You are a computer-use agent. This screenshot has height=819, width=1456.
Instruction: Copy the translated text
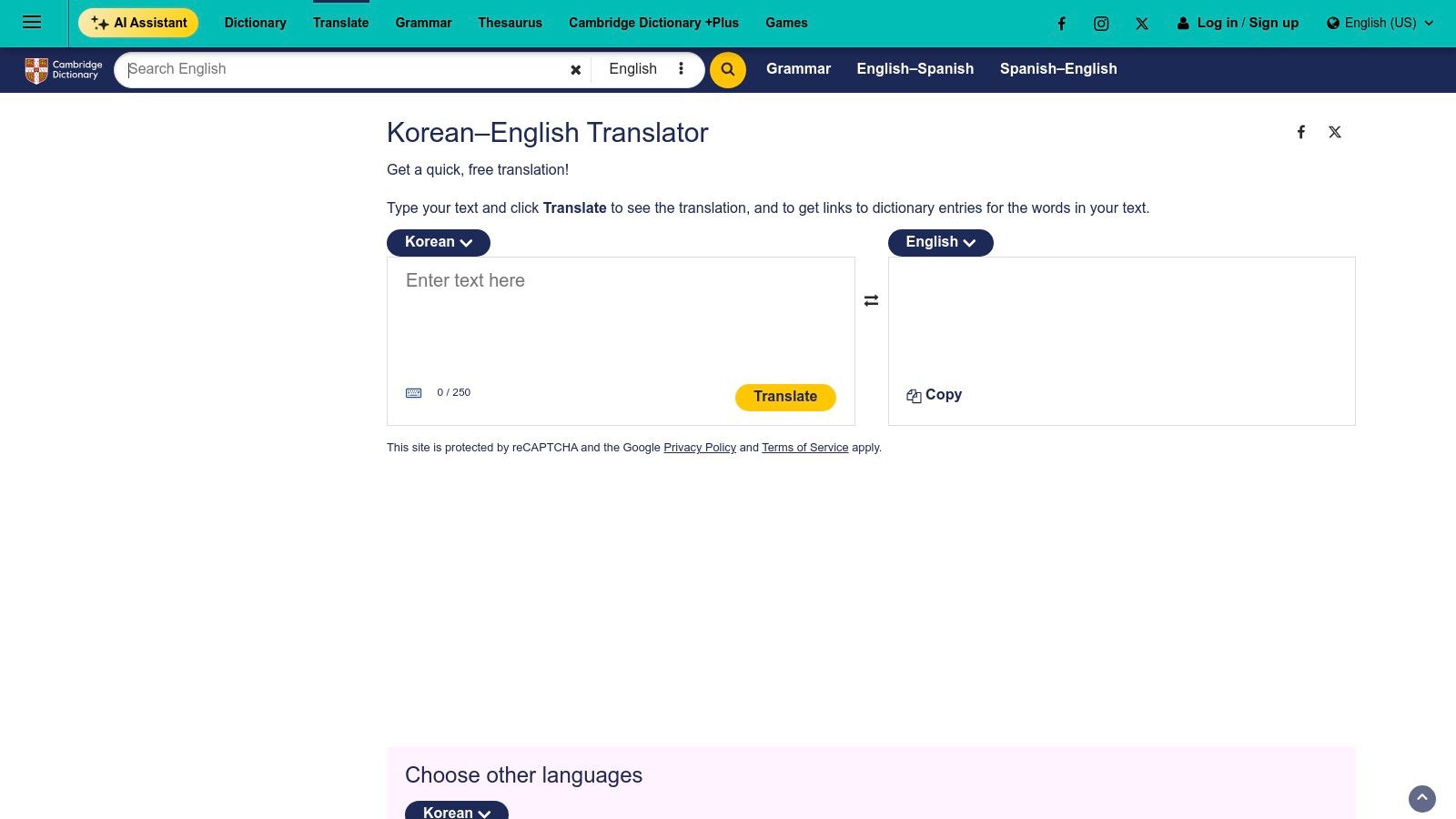pos(934,395)
